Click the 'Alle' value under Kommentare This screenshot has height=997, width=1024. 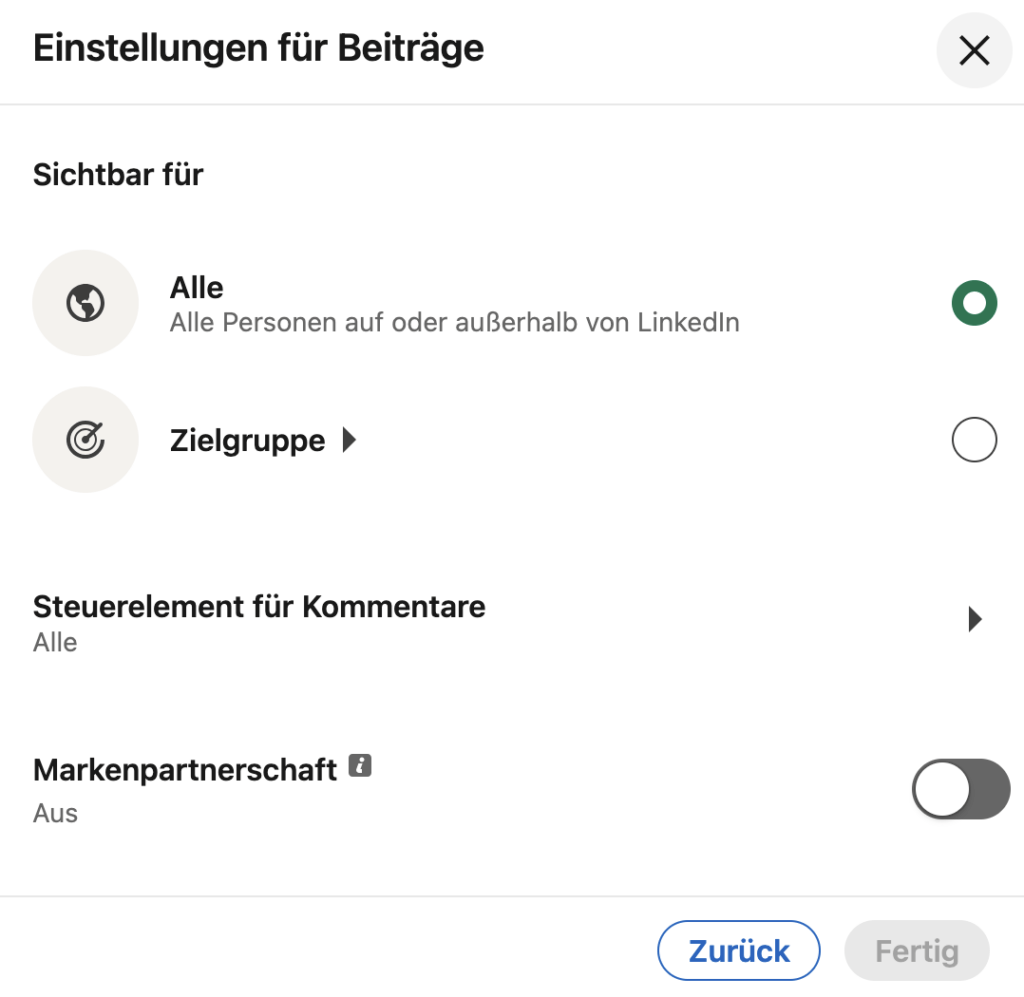coord(56,642)
